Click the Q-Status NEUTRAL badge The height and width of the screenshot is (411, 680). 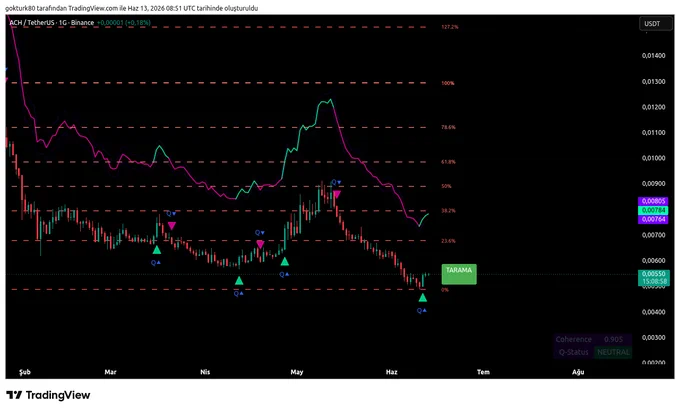(x=613, y=352)
